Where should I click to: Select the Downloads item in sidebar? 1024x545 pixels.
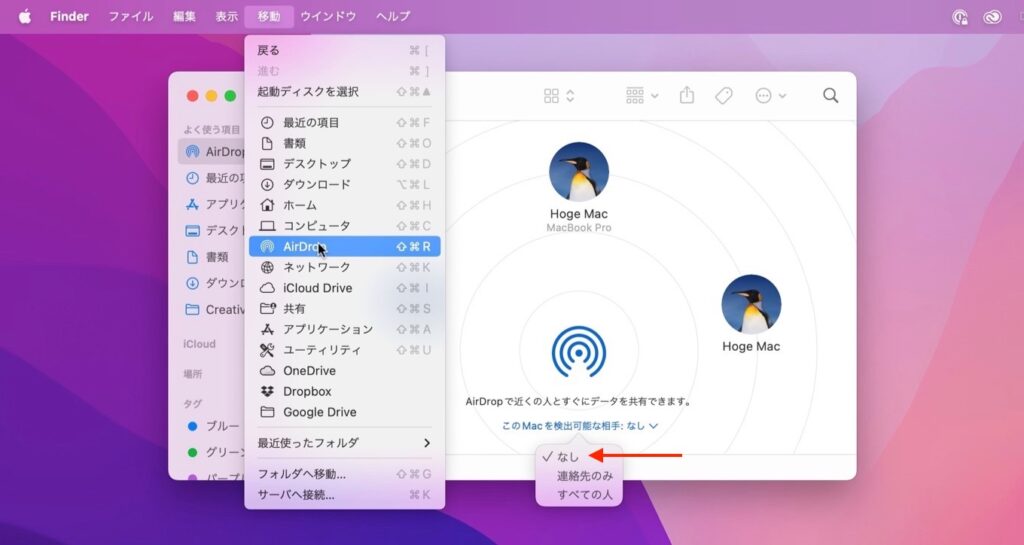[212, 283]
